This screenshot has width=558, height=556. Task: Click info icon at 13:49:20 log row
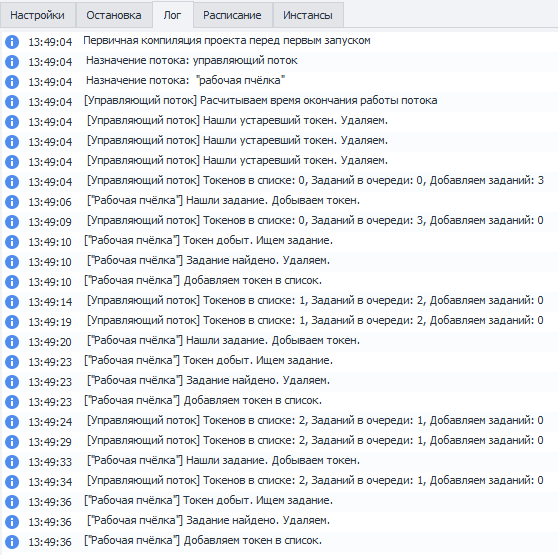pyautogui.click(x=12, y=342)
